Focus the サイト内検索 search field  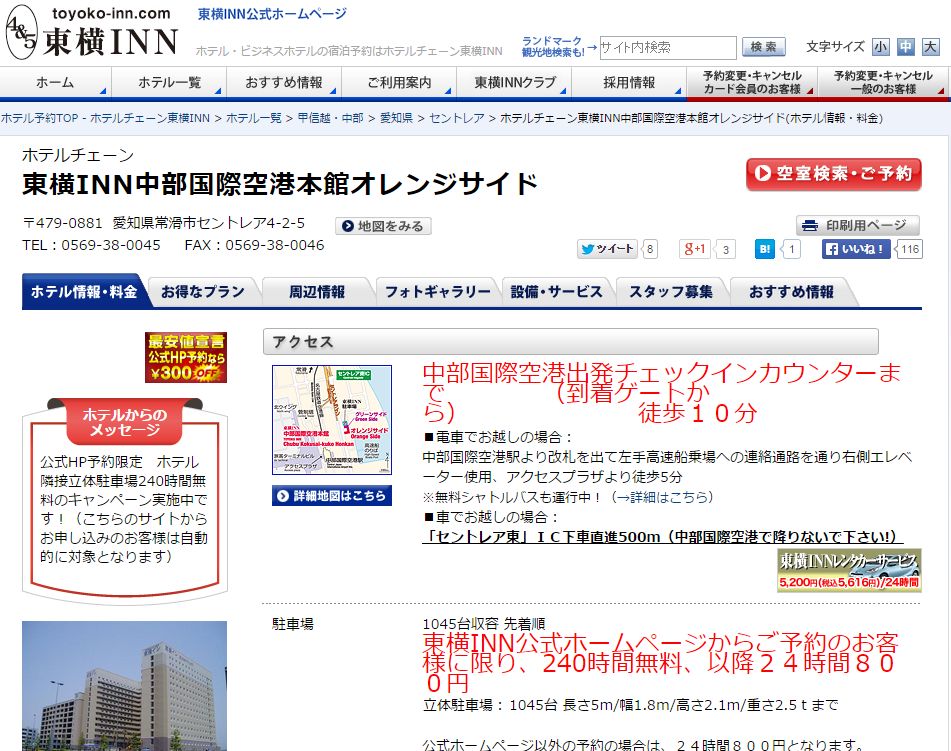(668, 47)
